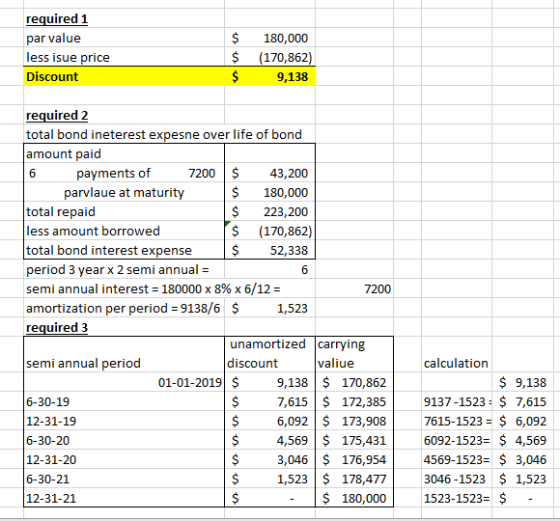
Task: Select calculation text '1523-1523='
Action: (x=457, y=498)
